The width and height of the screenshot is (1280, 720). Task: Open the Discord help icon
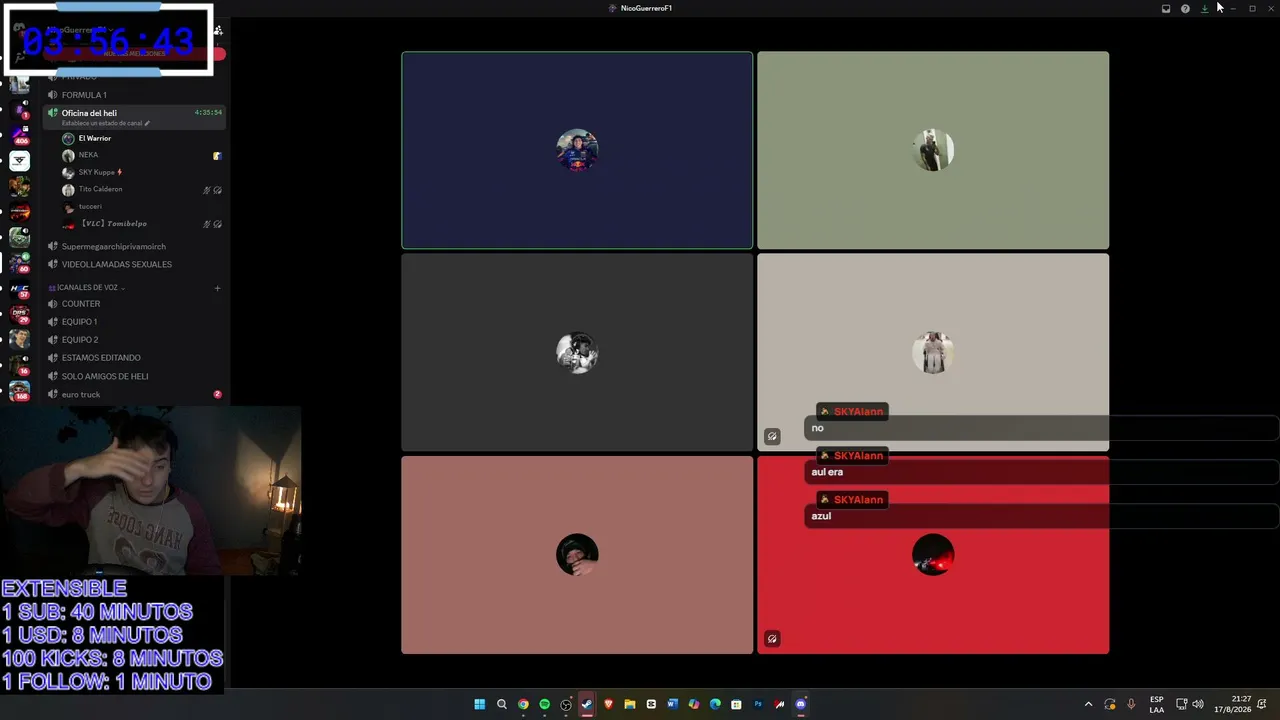pos(1185,9)
